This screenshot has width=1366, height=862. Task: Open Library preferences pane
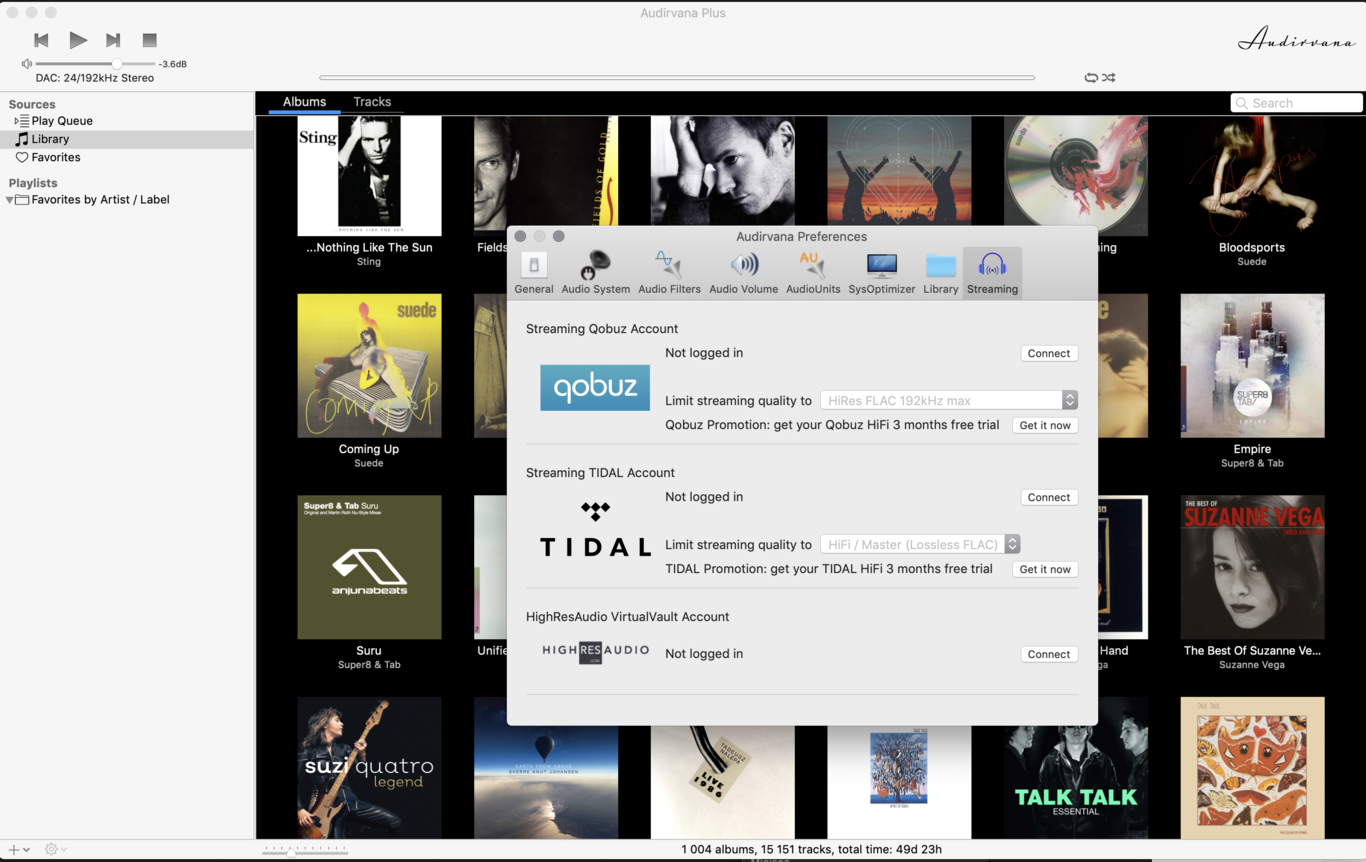(941, 272)
